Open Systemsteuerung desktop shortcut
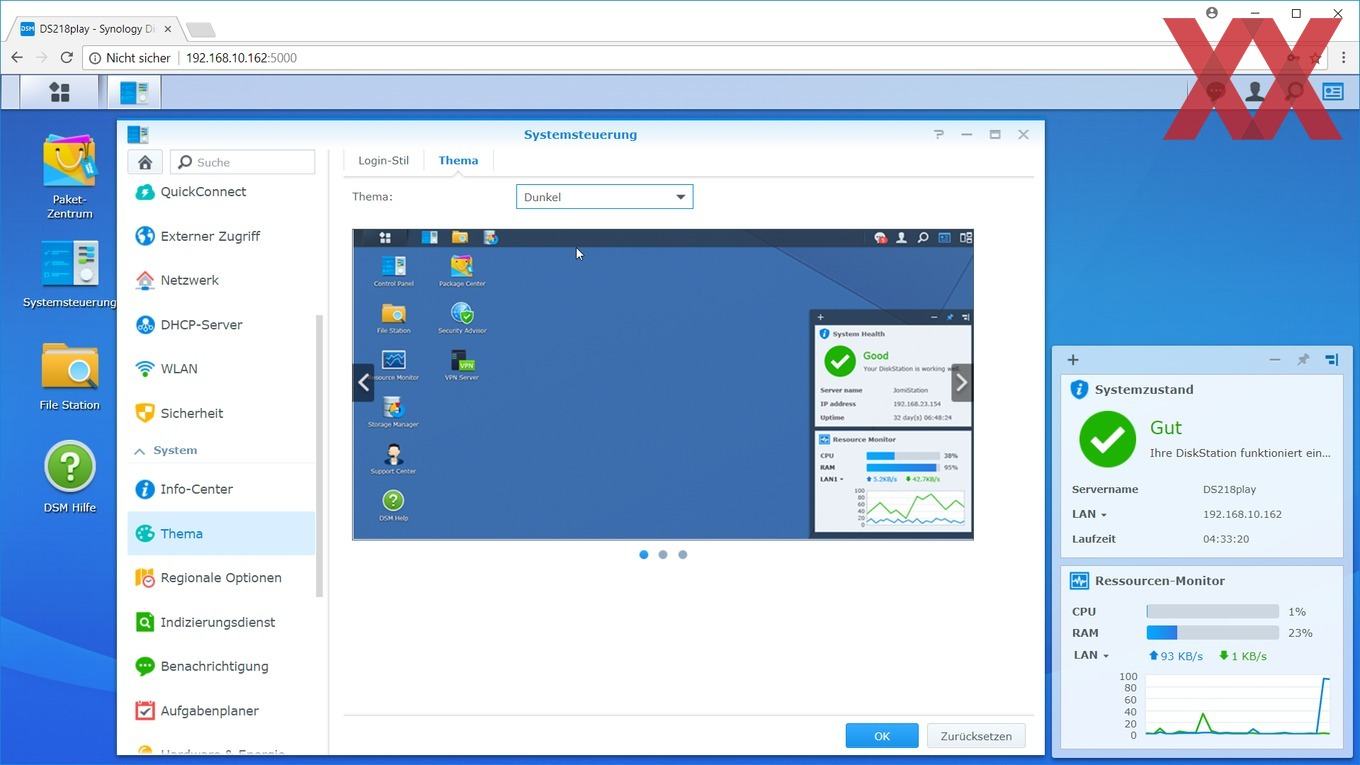This screenshot has width=1360, height=765. [x=70, y=273]
